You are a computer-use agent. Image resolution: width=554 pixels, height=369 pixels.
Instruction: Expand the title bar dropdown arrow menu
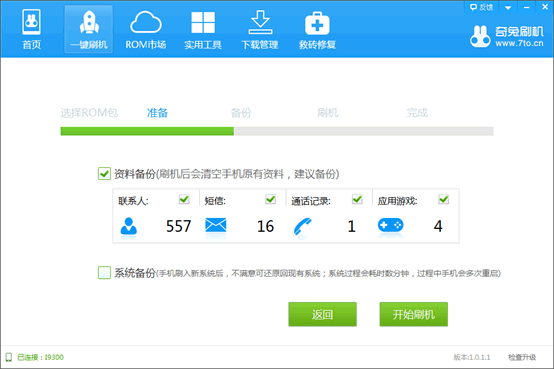508,7
